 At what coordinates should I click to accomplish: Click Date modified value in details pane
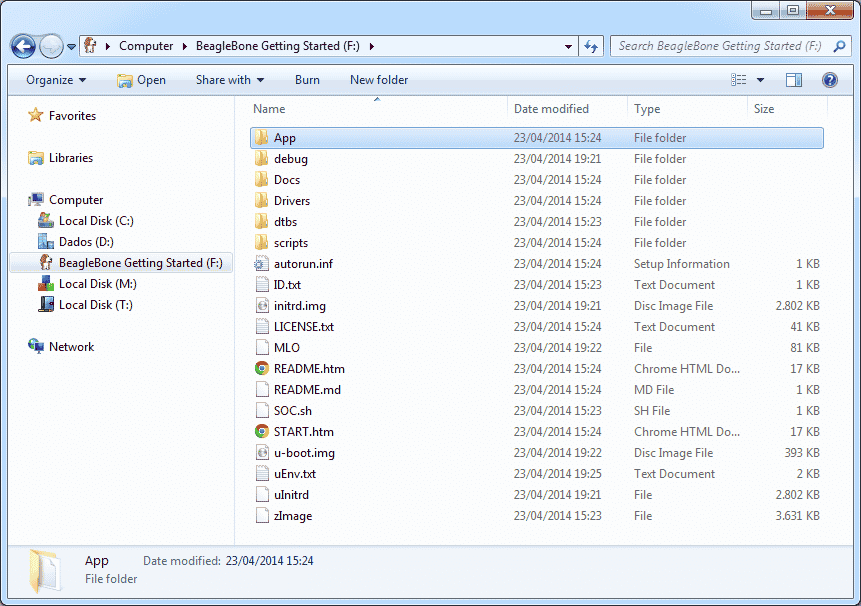269,561
